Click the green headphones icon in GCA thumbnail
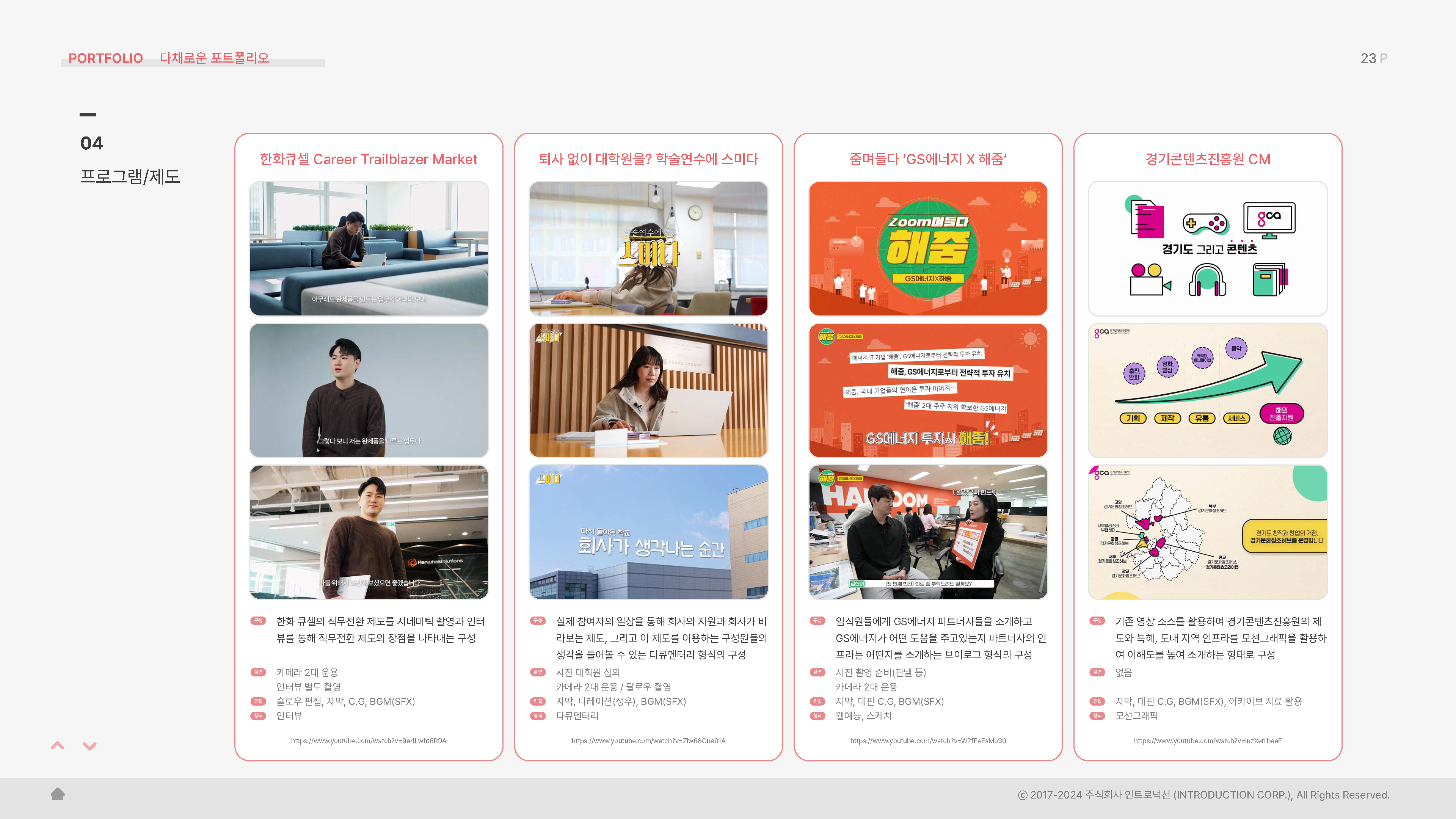The width and height of the screenshot is (1456, 819). (1207, 280)
